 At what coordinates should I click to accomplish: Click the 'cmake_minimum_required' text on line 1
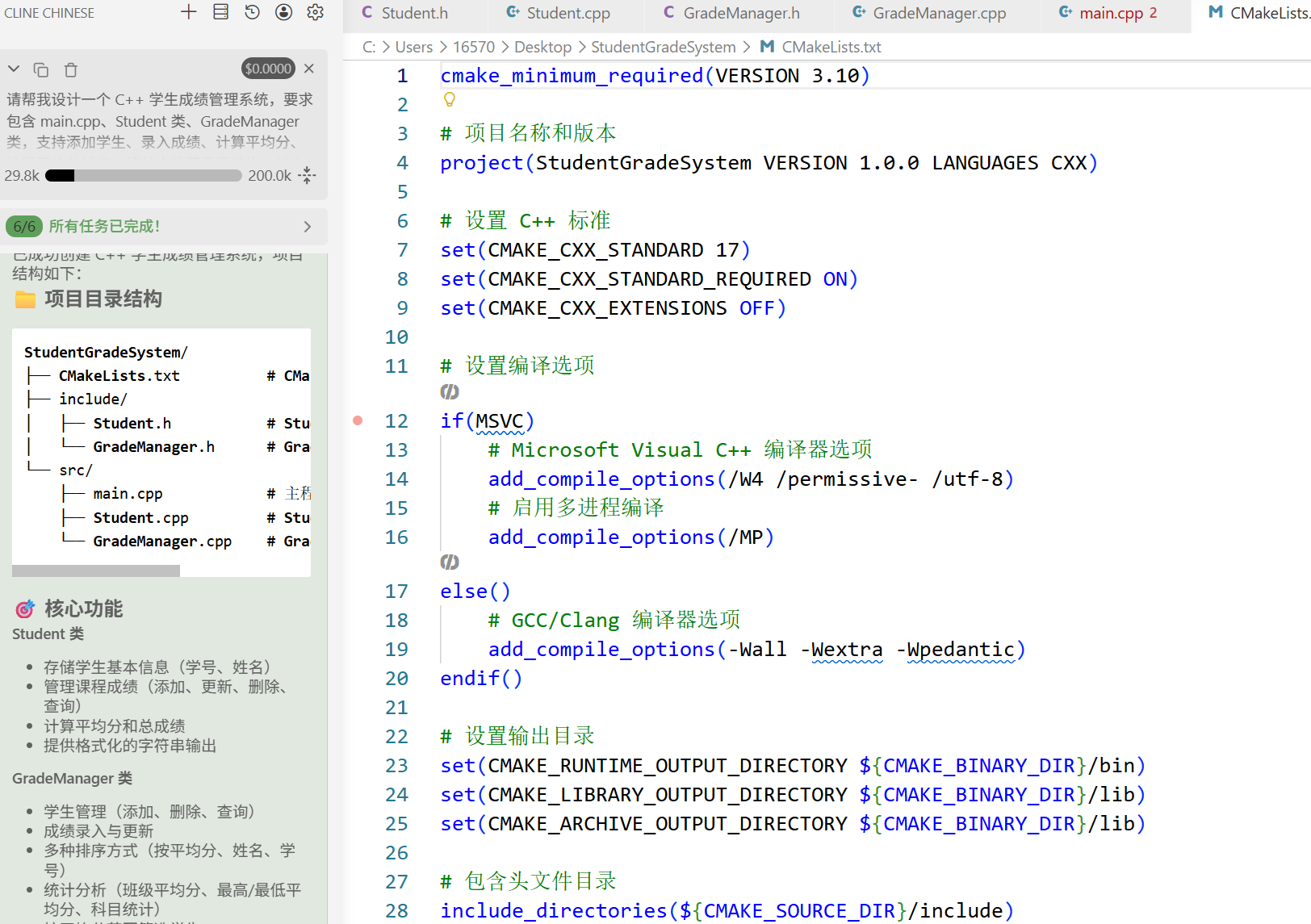[572, 76]
